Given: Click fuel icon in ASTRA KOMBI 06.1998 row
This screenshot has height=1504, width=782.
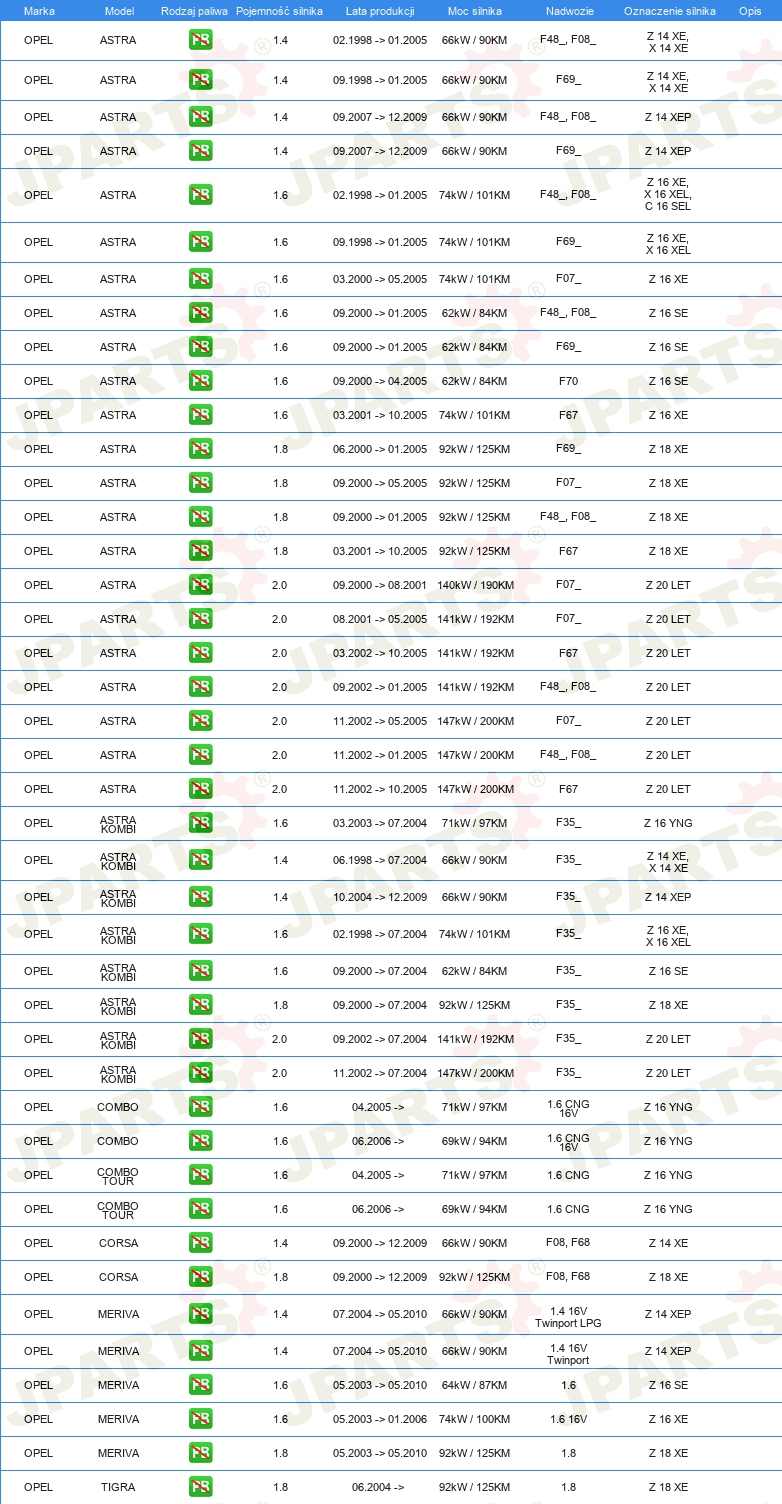Looking at the screenshot, I should pos(200,860).
